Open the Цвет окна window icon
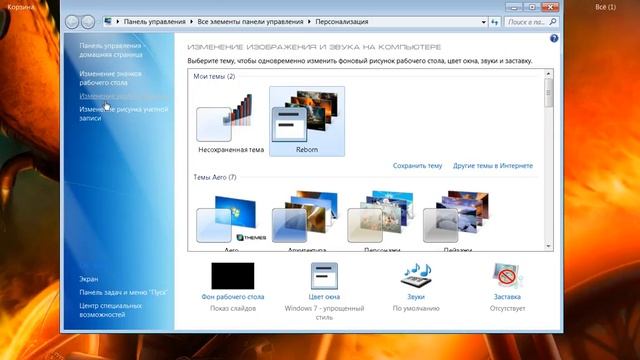The width and height of the screenshot is (640, 360). [x=324, y=276]
